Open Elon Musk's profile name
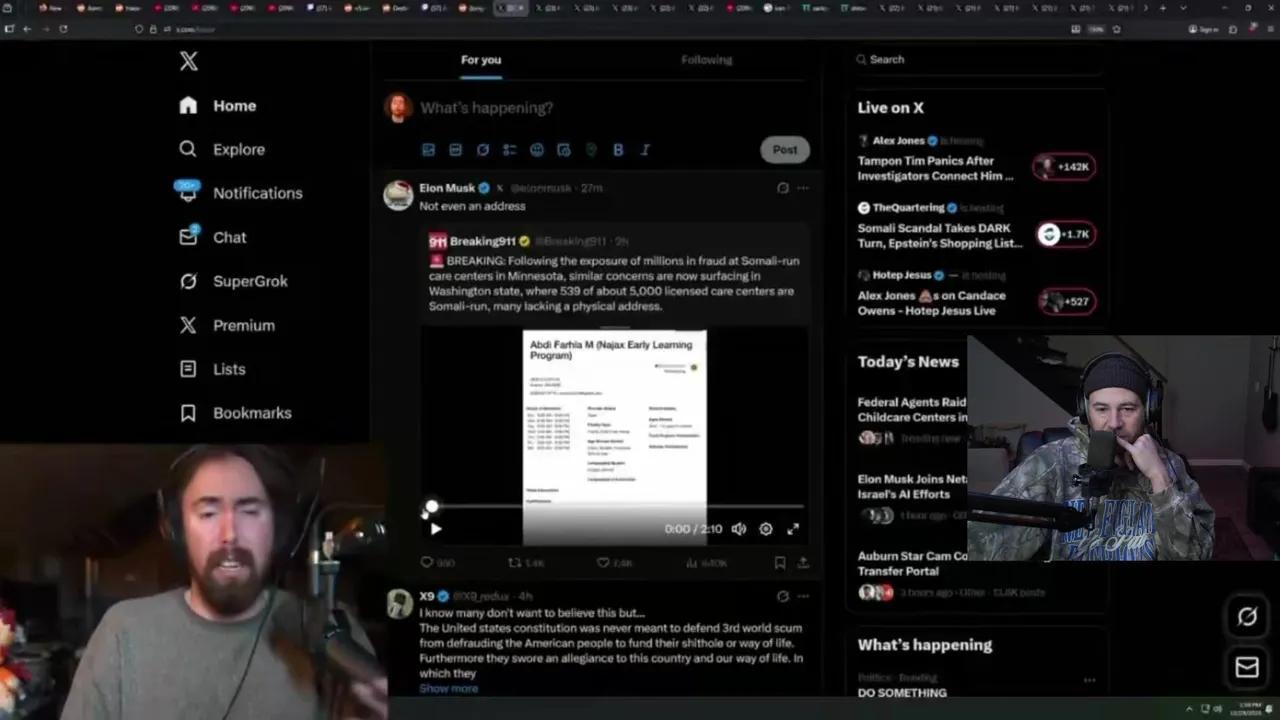1280x720 pixels. (447, 188)
